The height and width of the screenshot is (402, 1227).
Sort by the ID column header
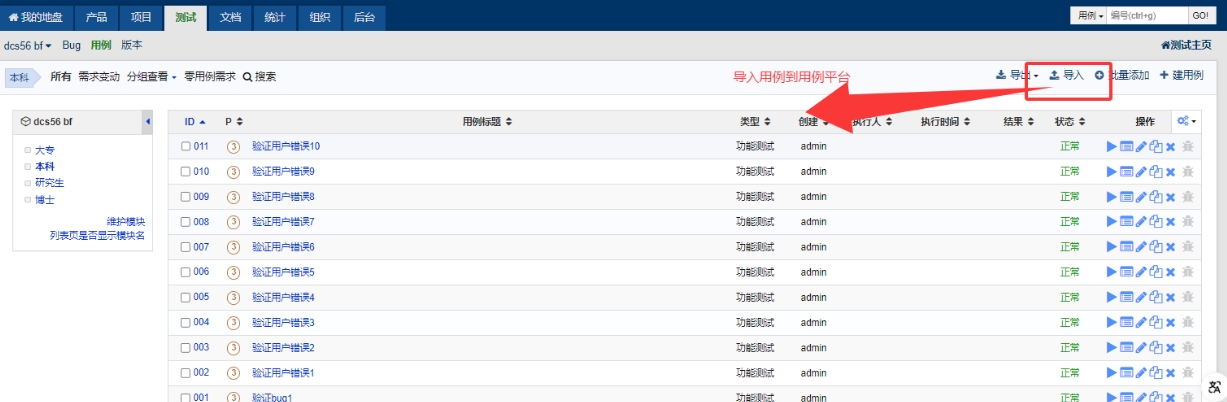(x=195, y=121)
